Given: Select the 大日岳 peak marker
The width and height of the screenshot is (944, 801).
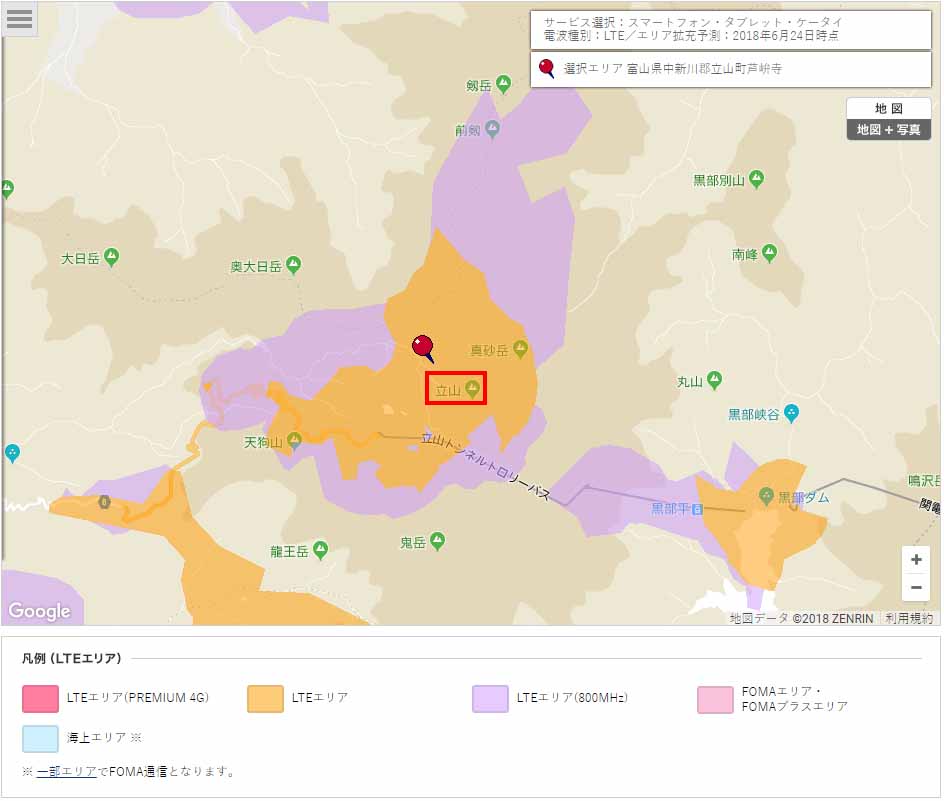Looking at the screenshot, I should tap(112, 257).
